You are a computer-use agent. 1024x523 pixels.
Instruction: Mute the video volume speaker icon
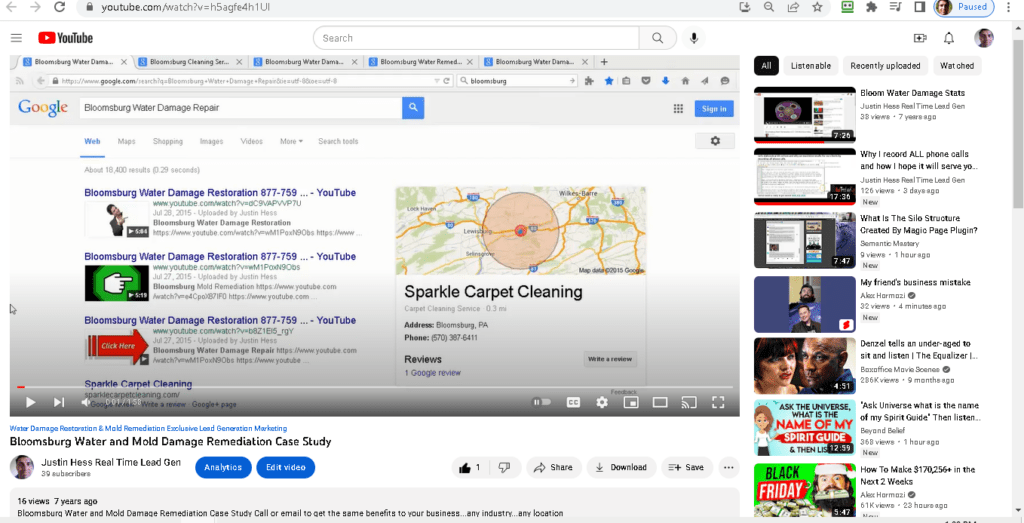click(x=86, y=402)
